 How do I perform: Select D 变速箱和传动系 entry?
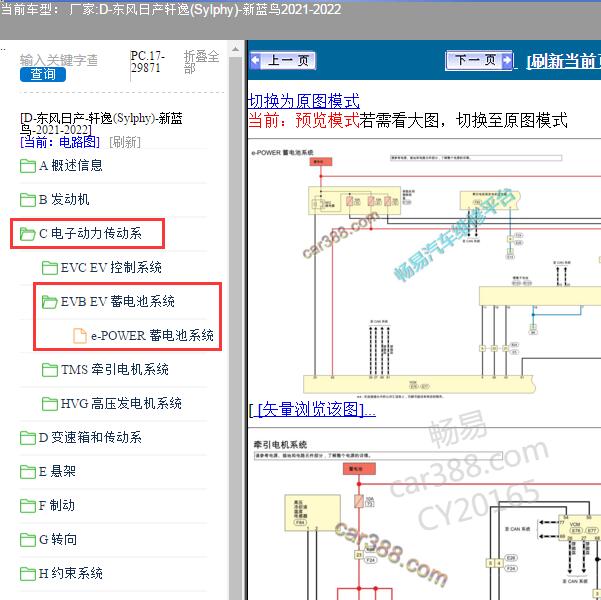click(90, 437)
